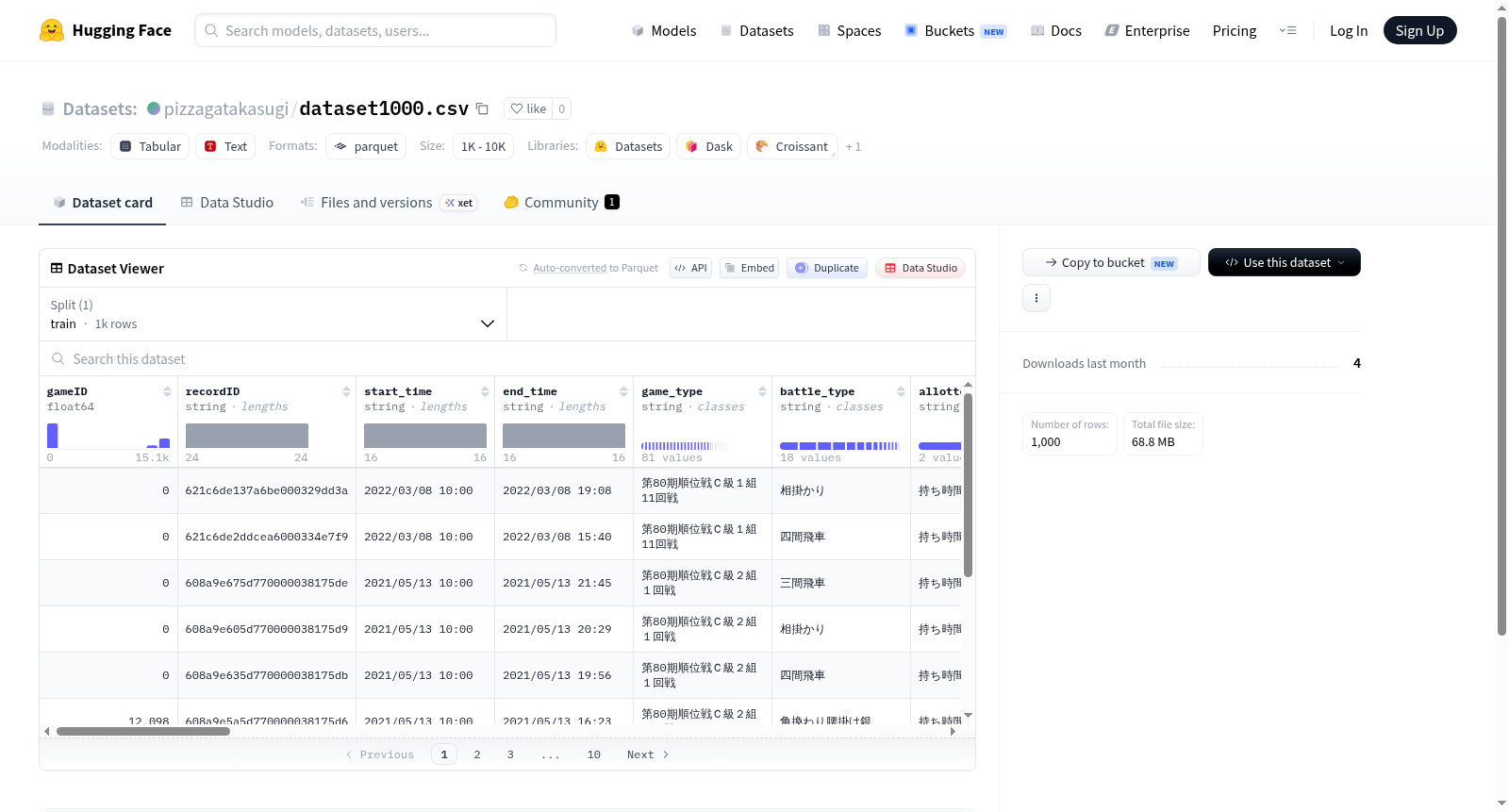This screenshot has width=1509, height=812.
Task: Sort the gameID column
Action: click(167, 391)
